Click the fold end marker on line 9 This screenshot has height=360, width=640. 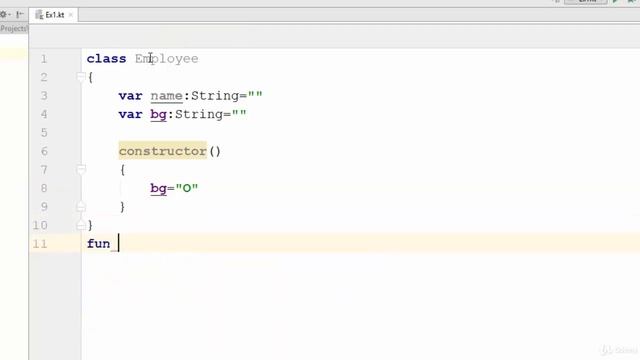tap(81, 206)
